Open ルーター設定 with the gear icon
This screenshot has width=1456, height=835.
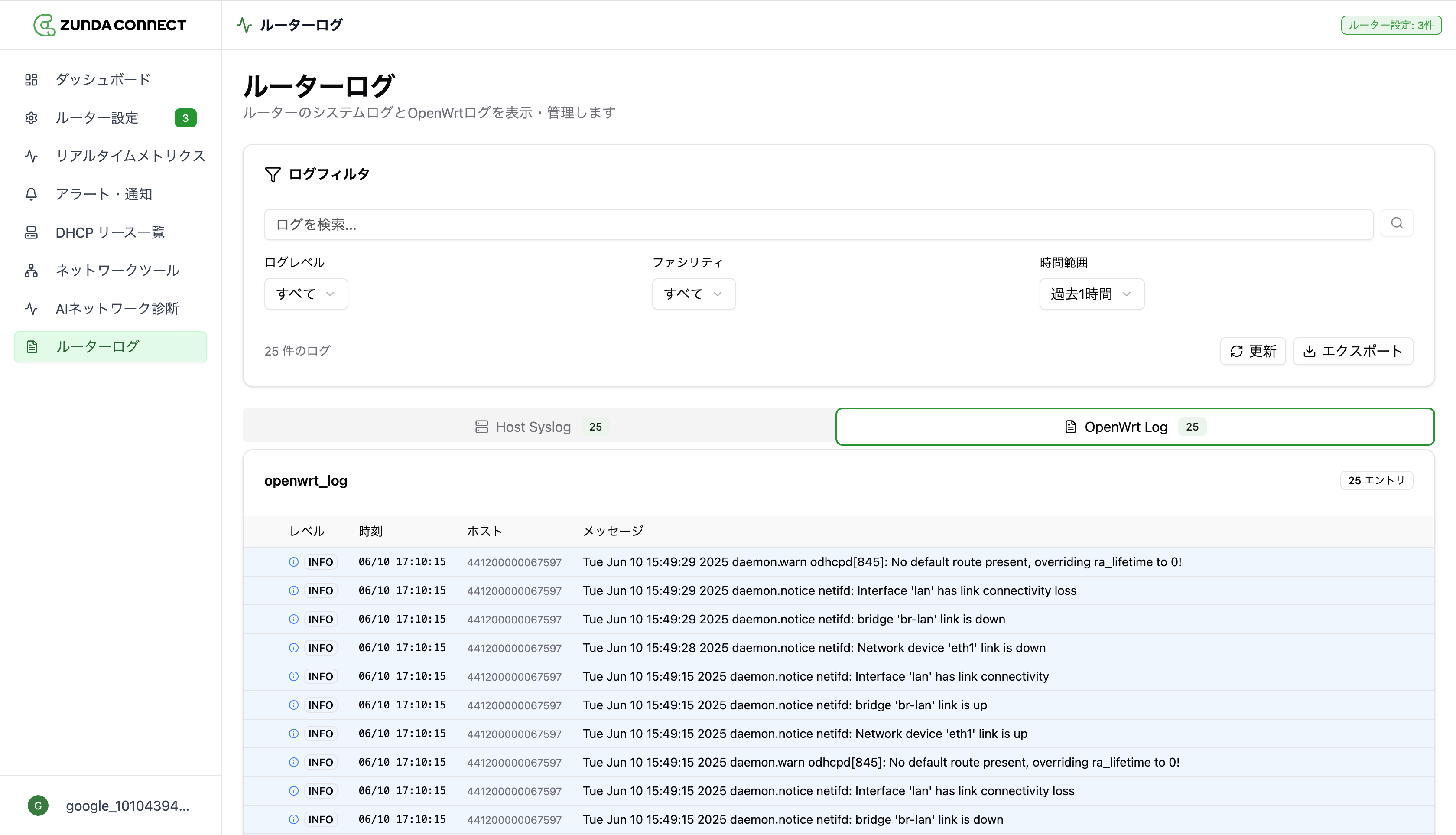[x=32, y=118]
